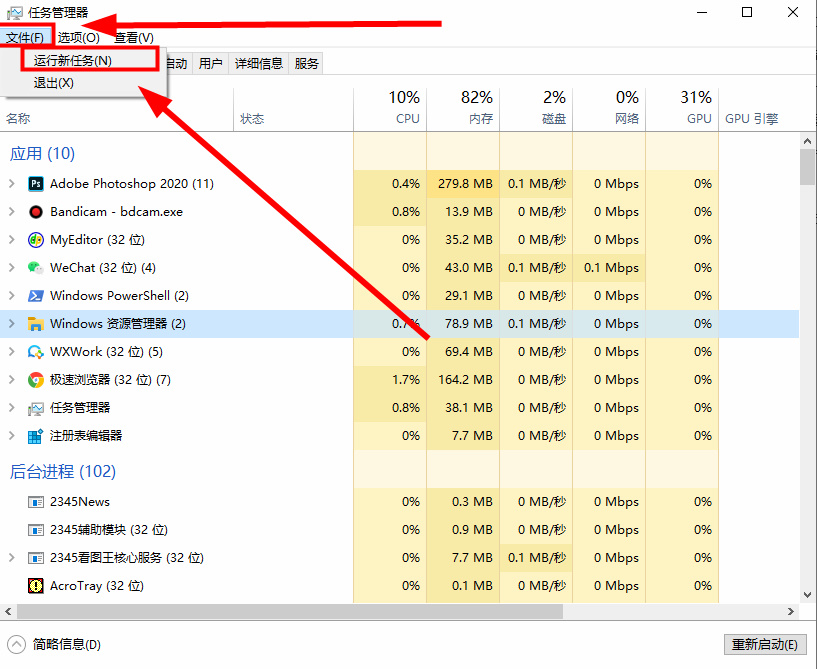Select the Windows PowerShell icon
The image size is (817, 669).
(34, 295)
